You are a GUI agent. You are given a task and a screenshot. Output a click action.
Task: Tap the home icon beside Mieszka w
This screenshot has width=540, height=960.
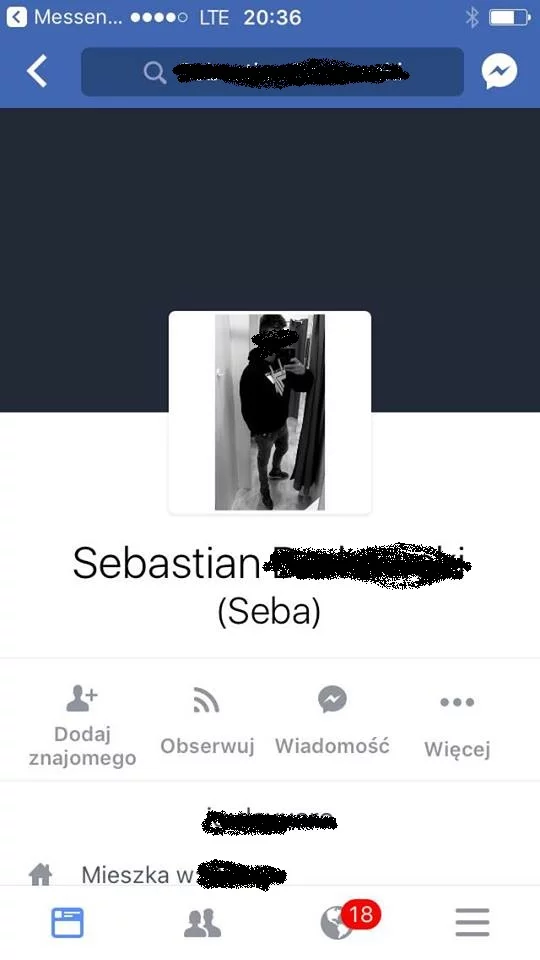[x=40, y=875]
